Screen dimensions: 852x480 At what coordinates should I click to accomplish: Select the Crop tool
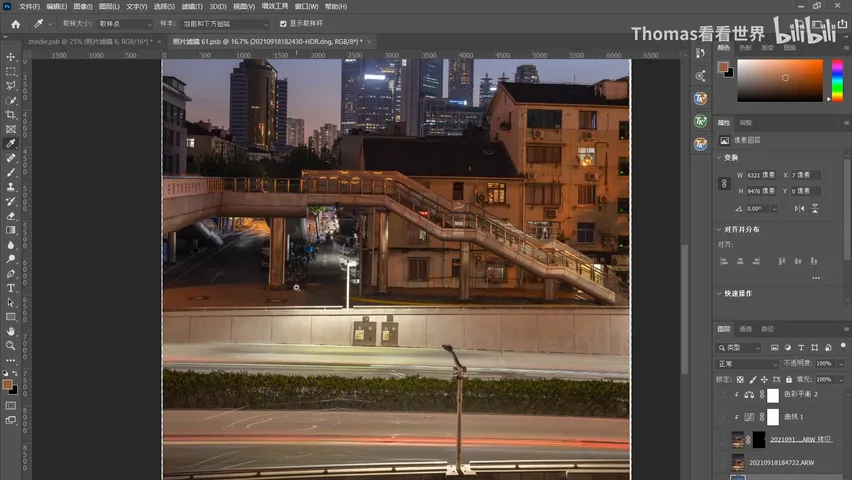[11, 115]
